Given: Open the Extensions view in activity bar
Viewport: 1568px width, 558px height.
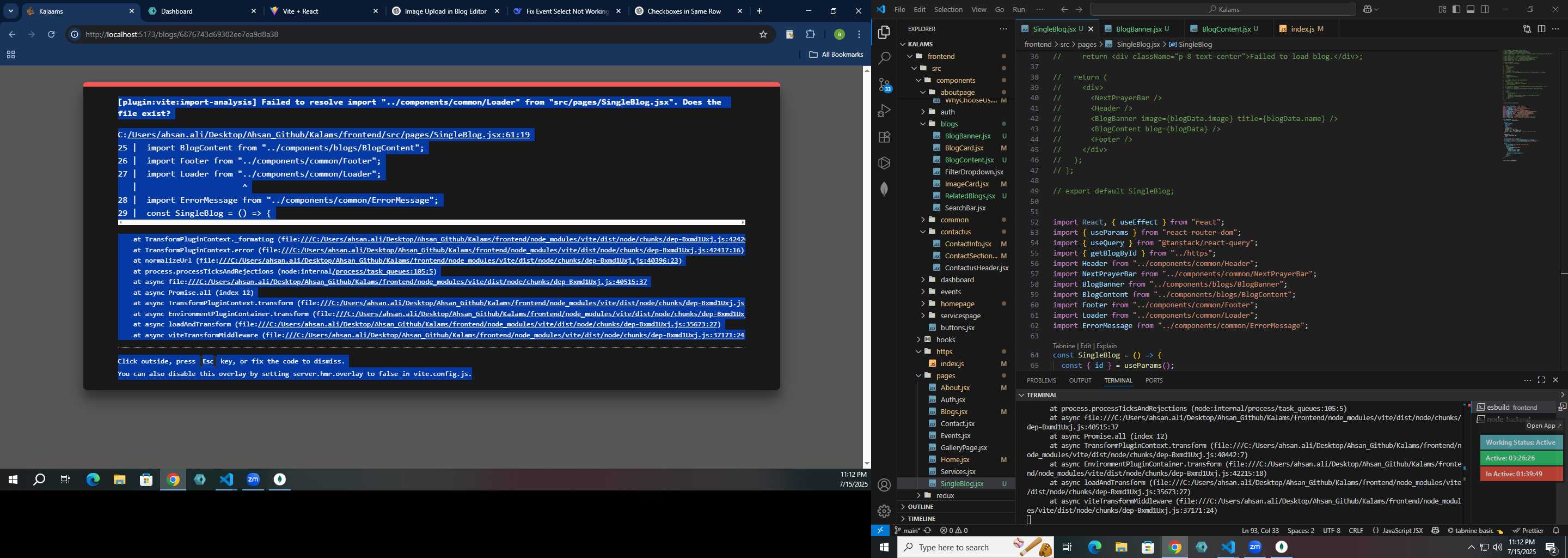Looking at the screenshot, I should [x=884, y=137].
